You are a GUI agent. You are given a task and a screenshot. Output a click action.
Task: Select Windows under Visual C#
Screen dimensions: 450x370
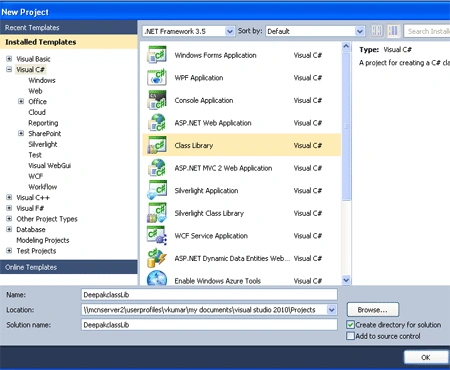pos(42,80)
